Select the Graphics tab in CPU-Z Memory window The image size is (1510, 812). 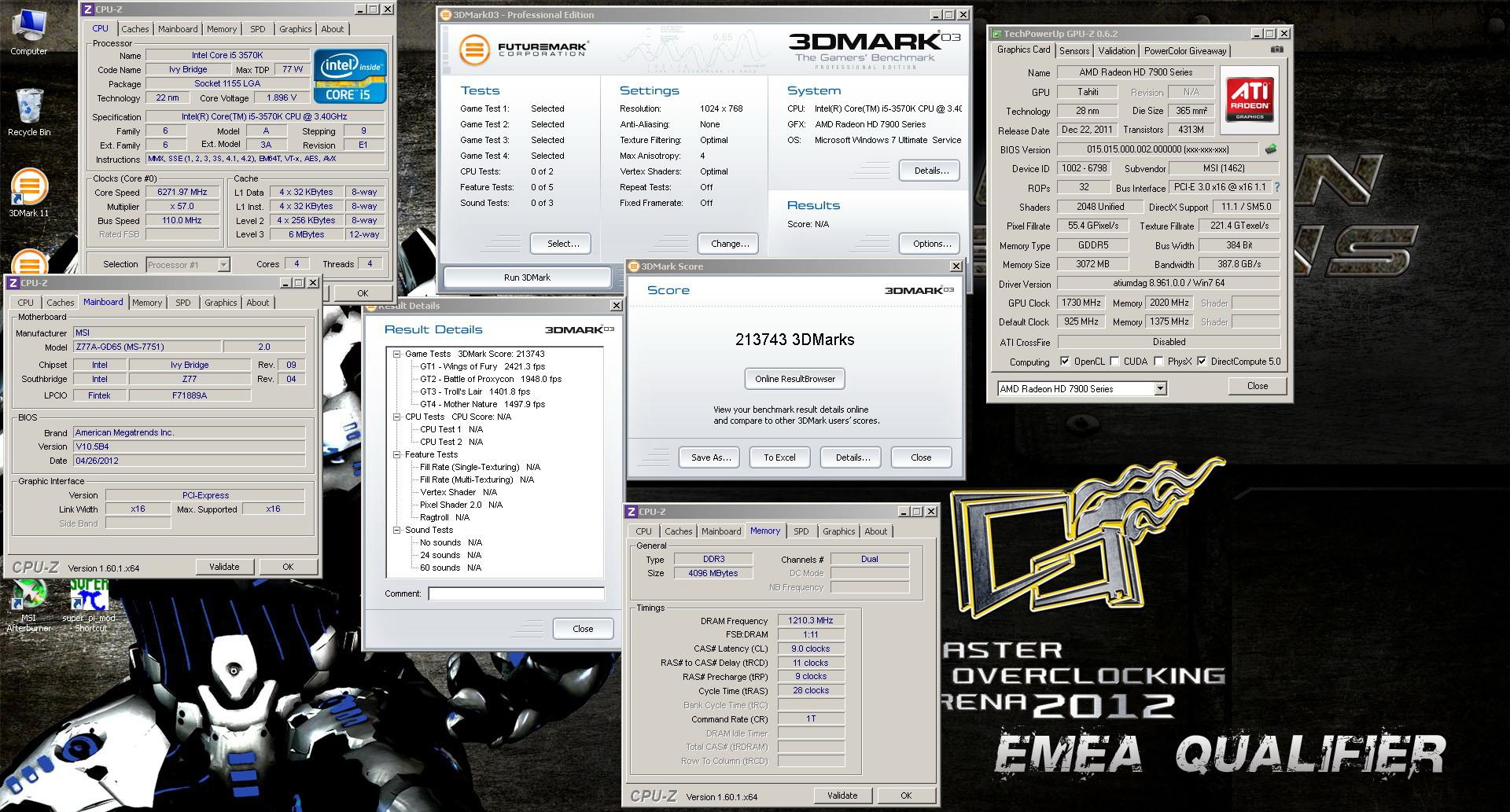pyautogui.click(x=838, y=531)
